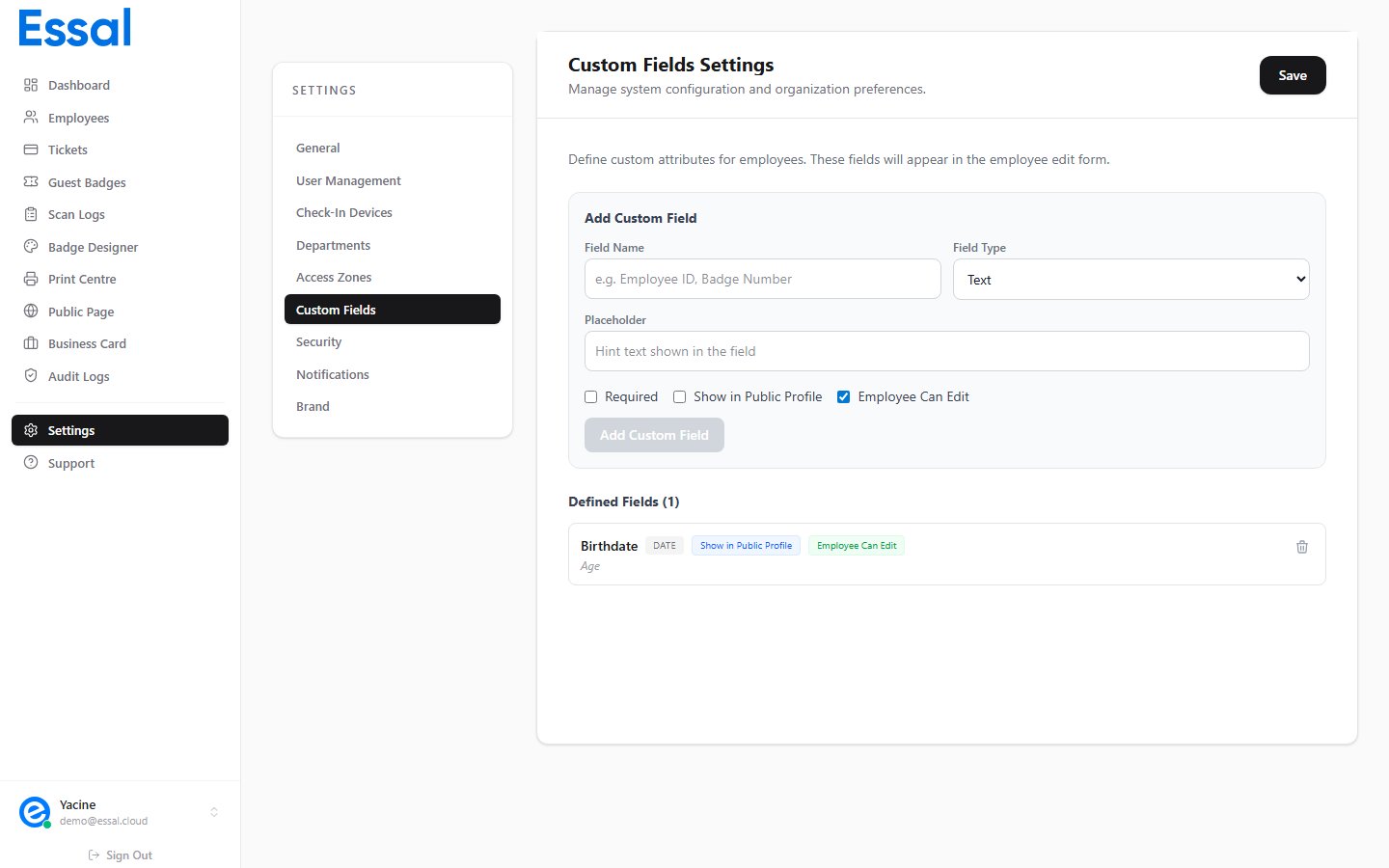
Task: Navigate to Employees page
Action: click(120, 118)
